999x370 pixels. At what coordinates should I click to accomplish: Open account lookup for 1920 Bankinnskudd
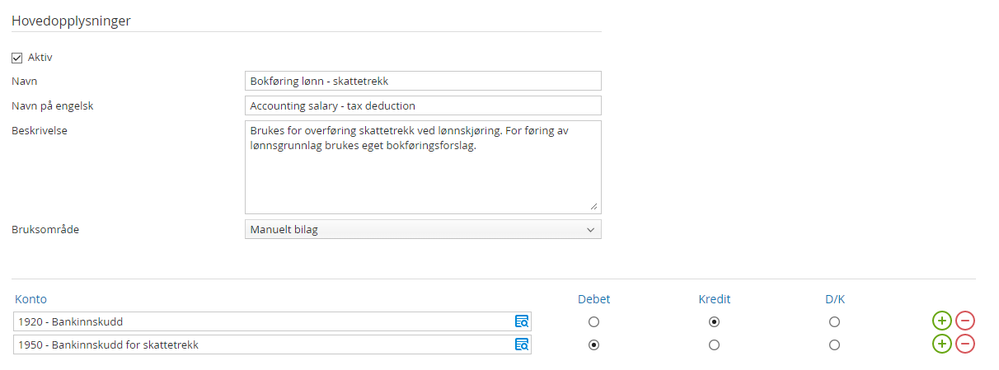tap(522, 321)
